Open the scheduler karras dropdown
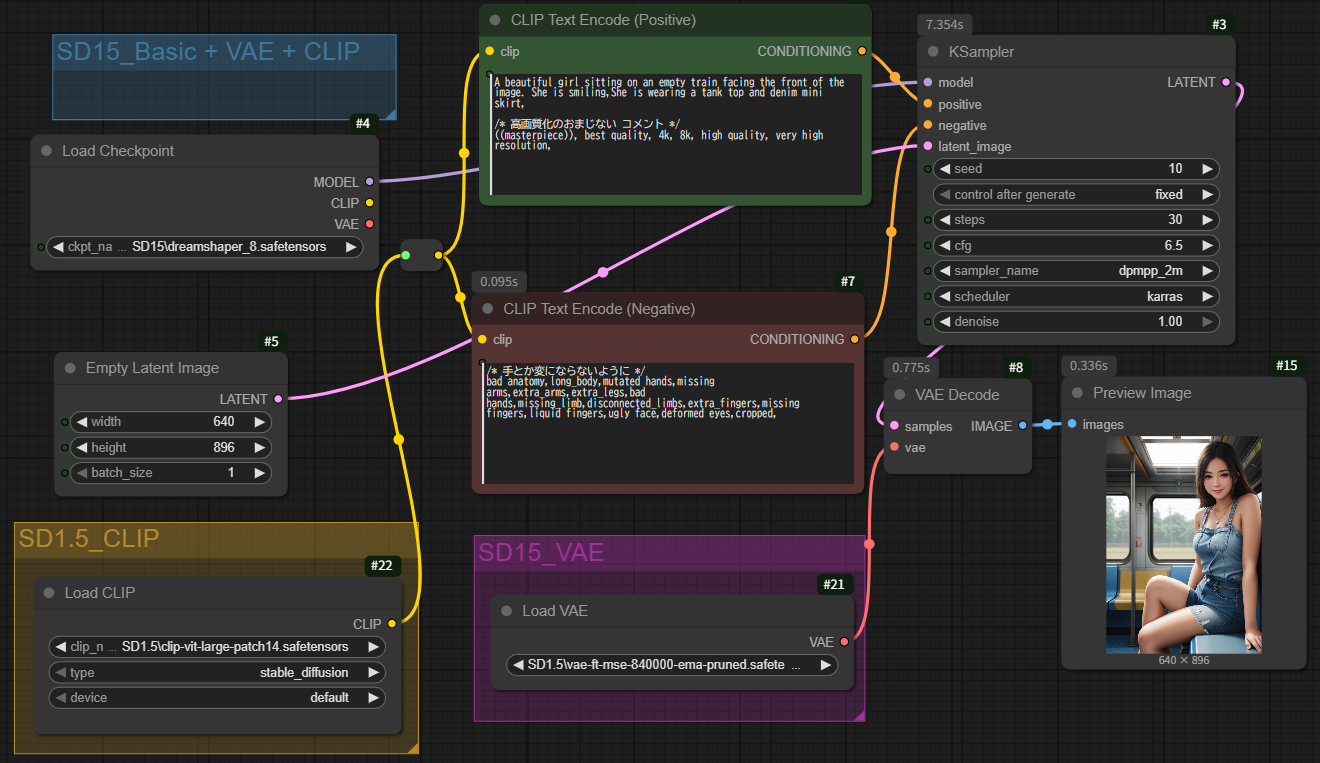The height and width of the screenshot is (763, 1320). pos(1076,297)
